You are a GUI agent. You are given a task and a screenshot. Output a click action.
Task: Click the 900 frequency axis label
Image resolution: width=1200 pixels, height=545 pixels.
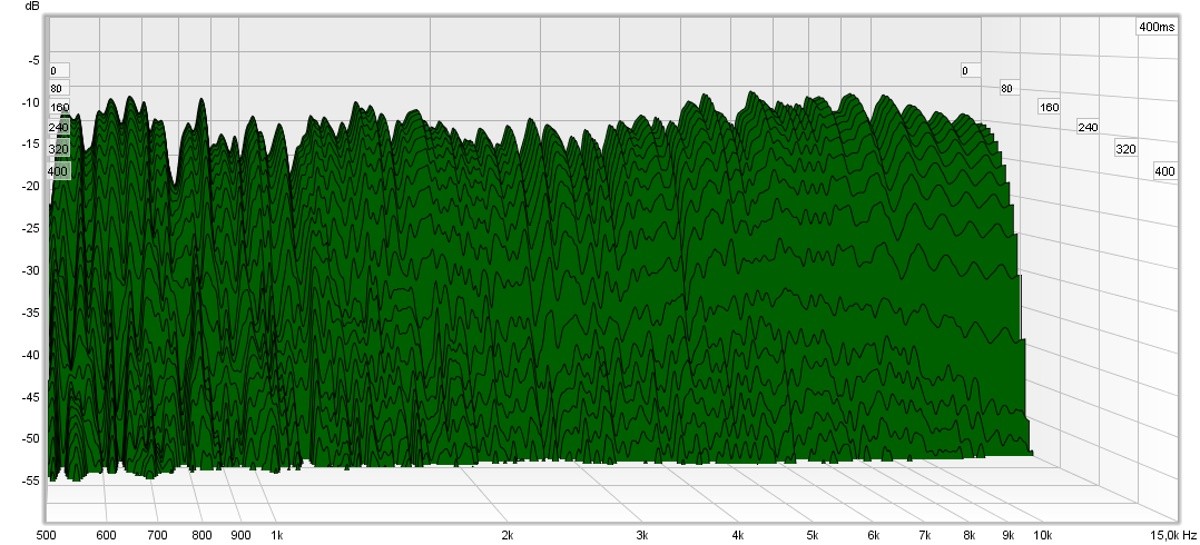(240, 535)
